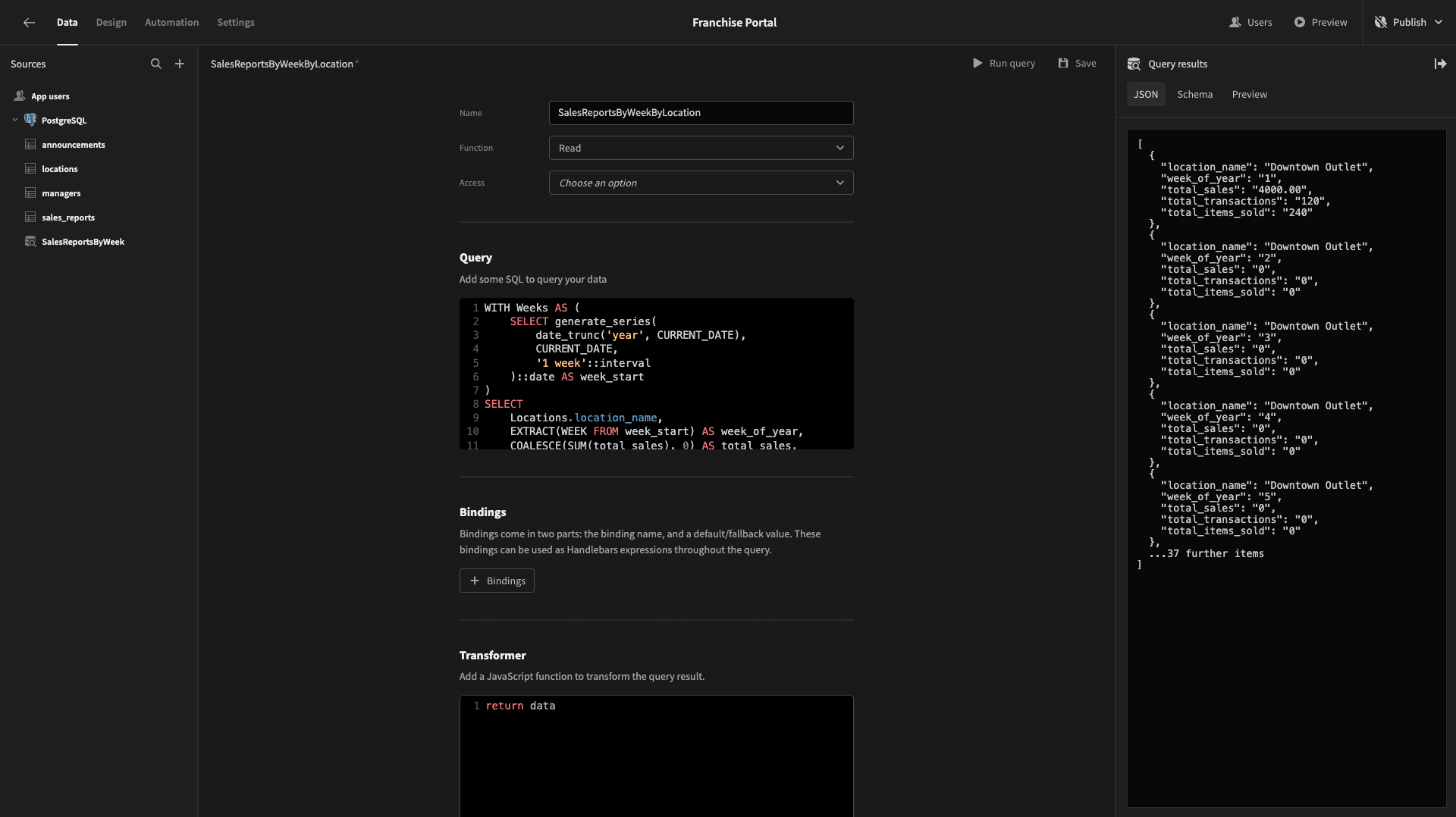Click the announcements table icon

coord(30,144)
